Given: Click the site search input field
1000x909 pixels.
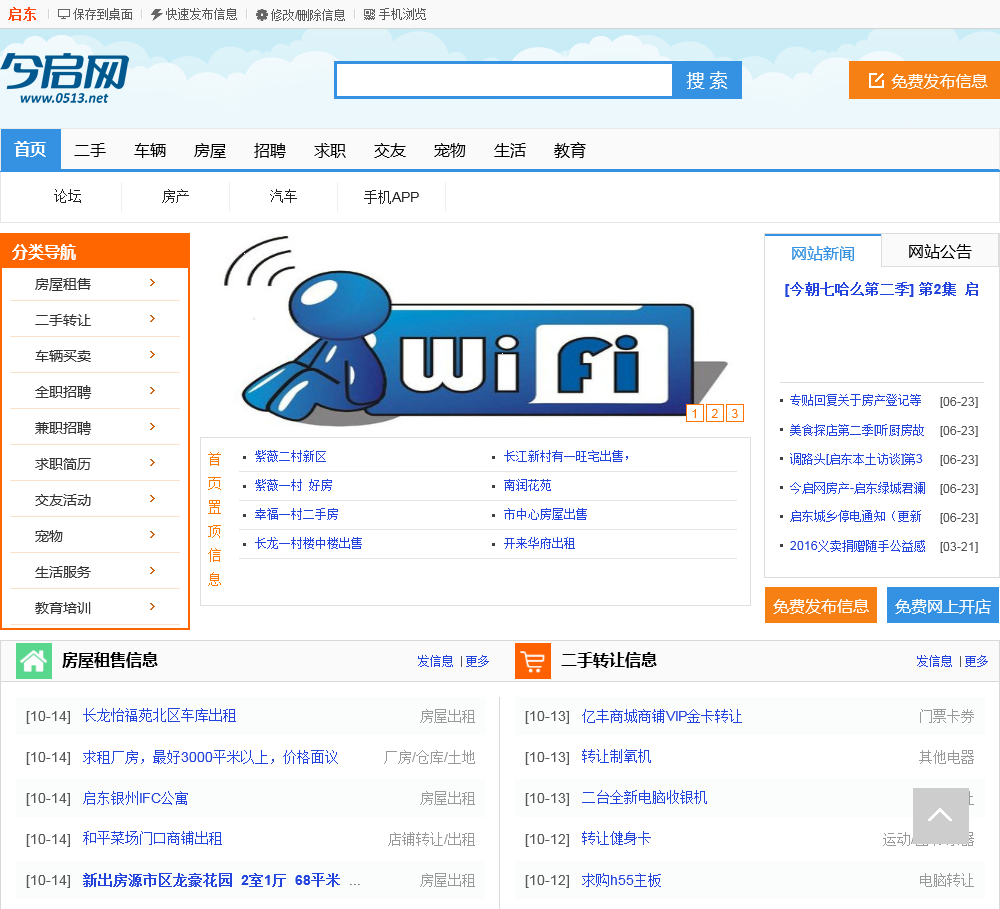Looking at the screenshot, I should coord(504,80).
